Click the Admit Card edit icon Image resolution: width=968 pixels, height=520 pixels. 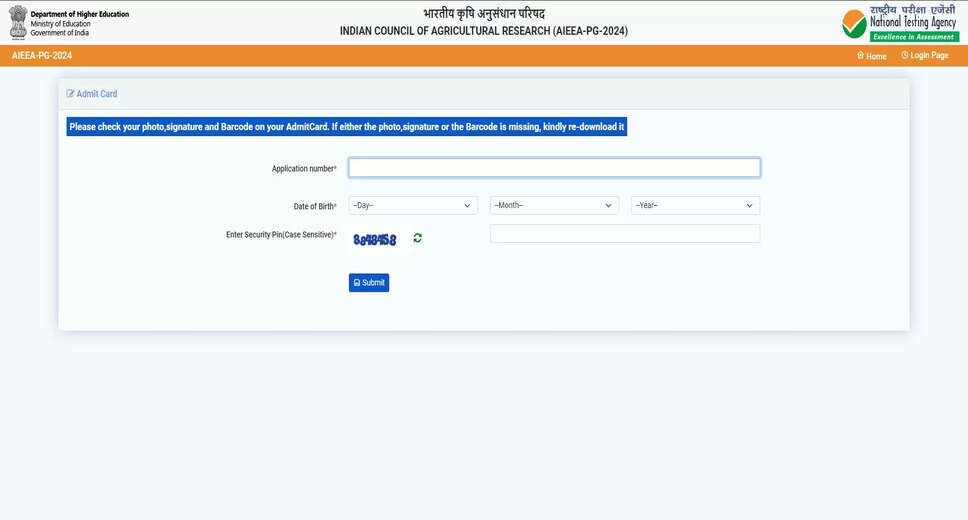[x=70, y=94]
